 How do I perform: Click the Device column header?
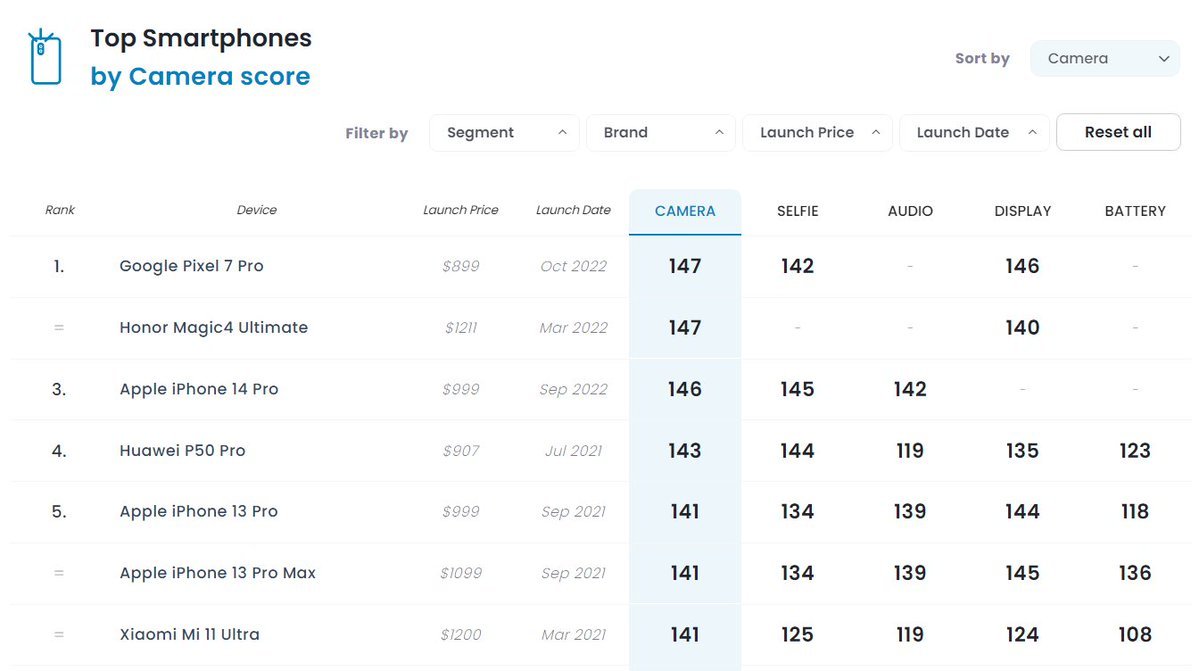[256, 210]
